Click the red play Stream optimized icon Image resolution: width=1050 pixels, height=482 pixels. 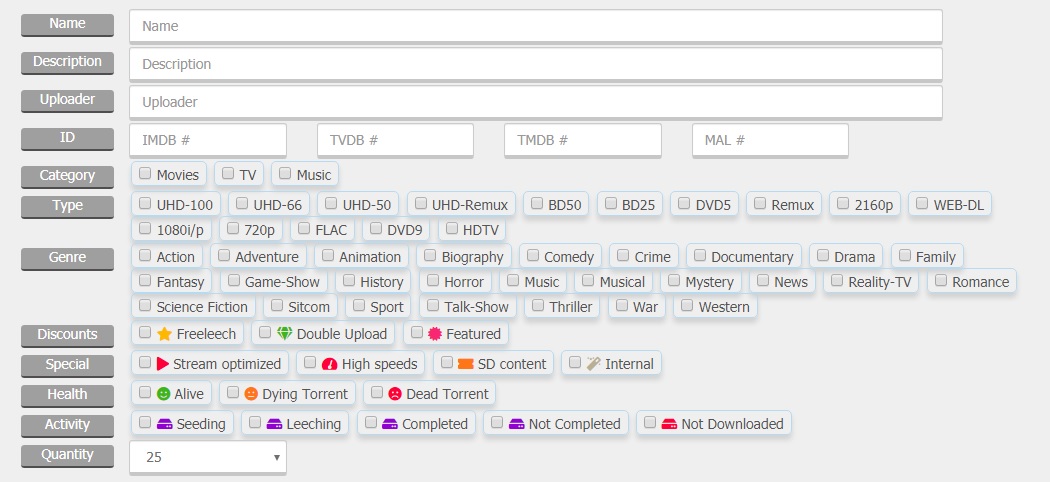[163, 364]
